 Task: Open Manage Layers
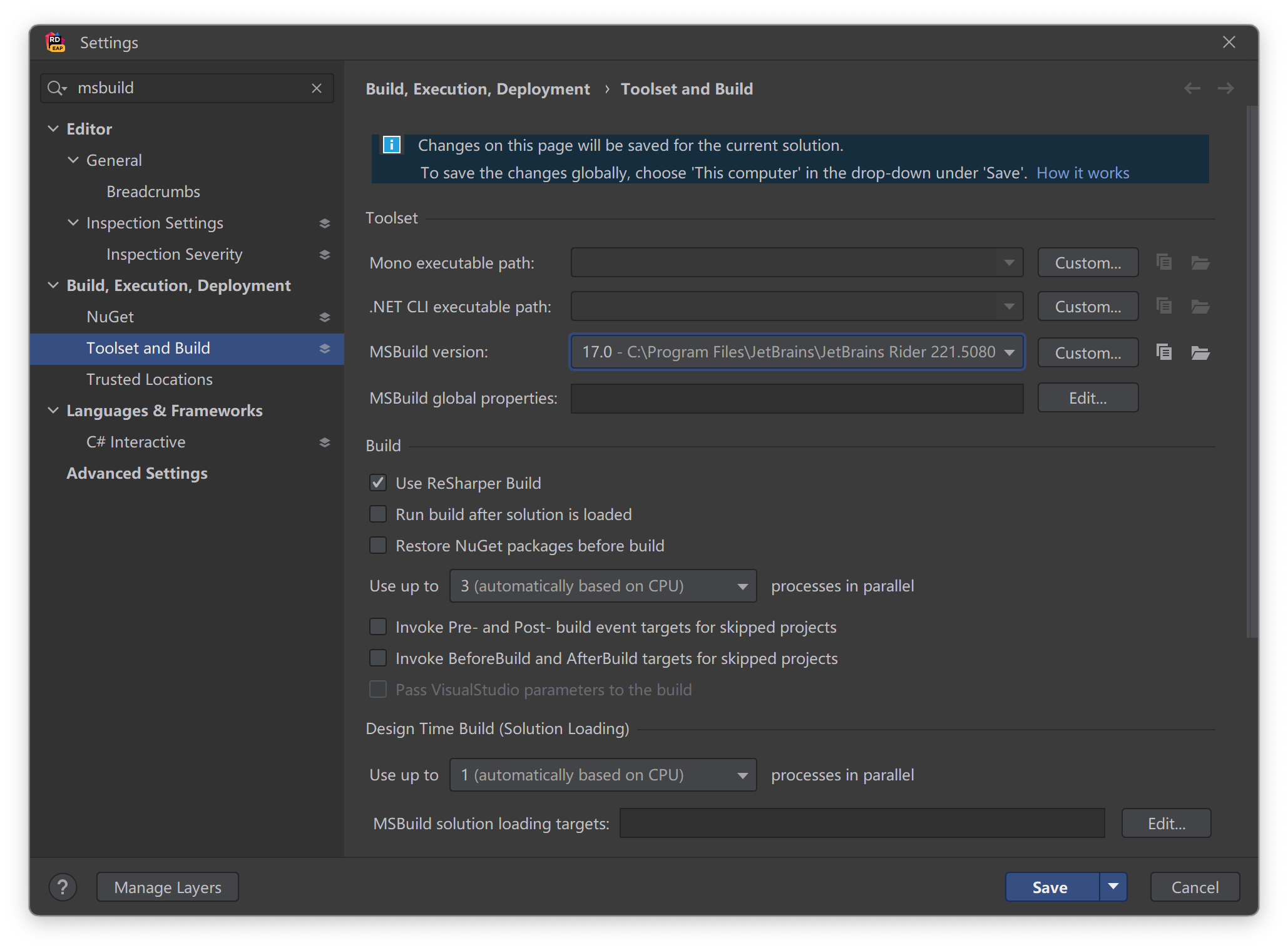(168, 887)
